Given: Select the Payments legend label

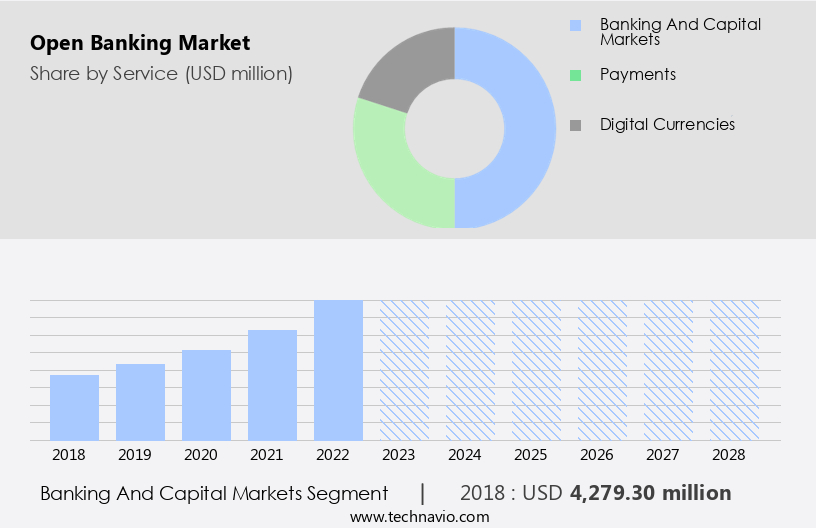Looking at the screenshot, I should (x=637, y=74).
